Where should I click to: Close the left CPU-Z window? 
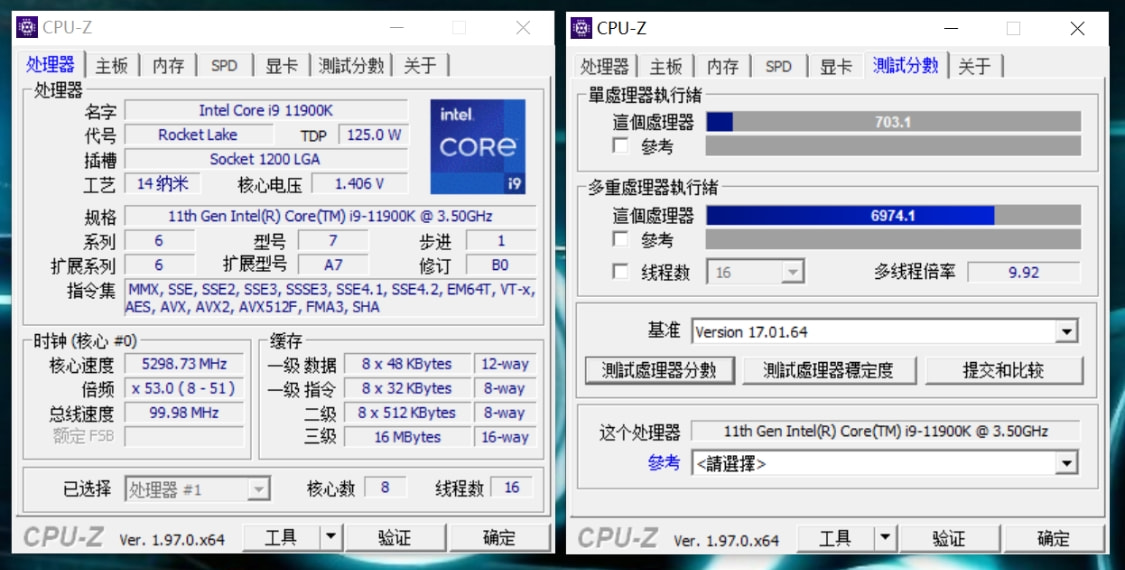coord(523,27)
